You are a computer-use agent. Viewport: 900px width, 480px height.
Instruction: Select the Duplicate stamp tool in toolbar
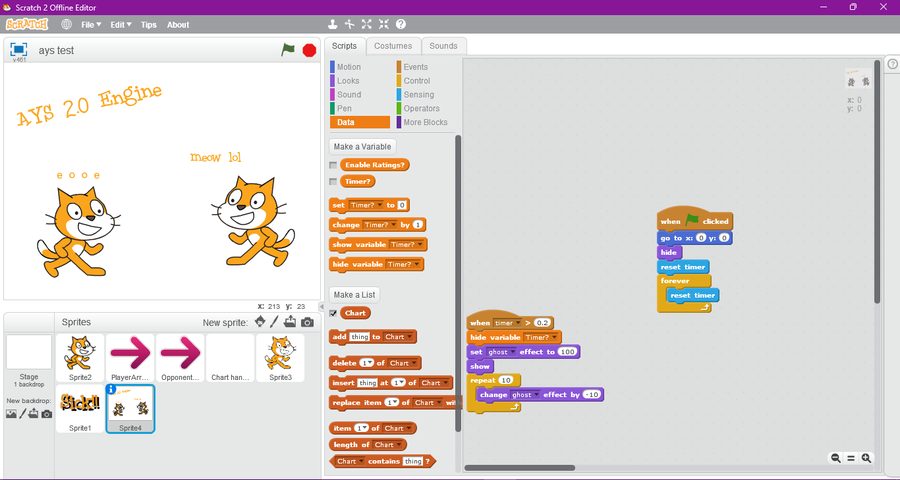[x=332, y=24]
